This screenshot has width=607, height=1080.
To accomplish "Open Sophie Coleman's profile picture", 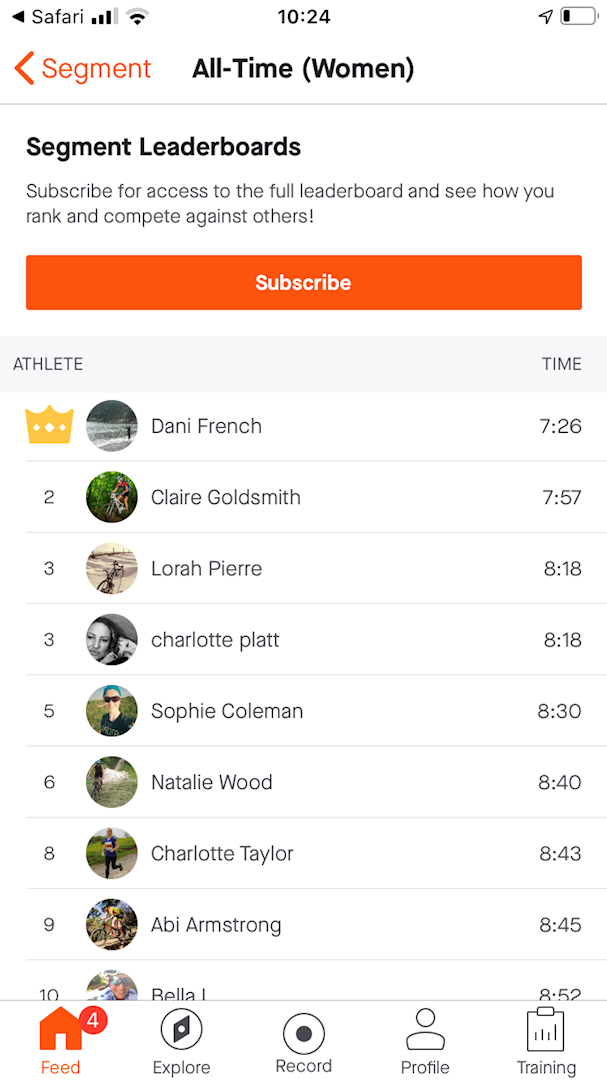I will (112, 711).
